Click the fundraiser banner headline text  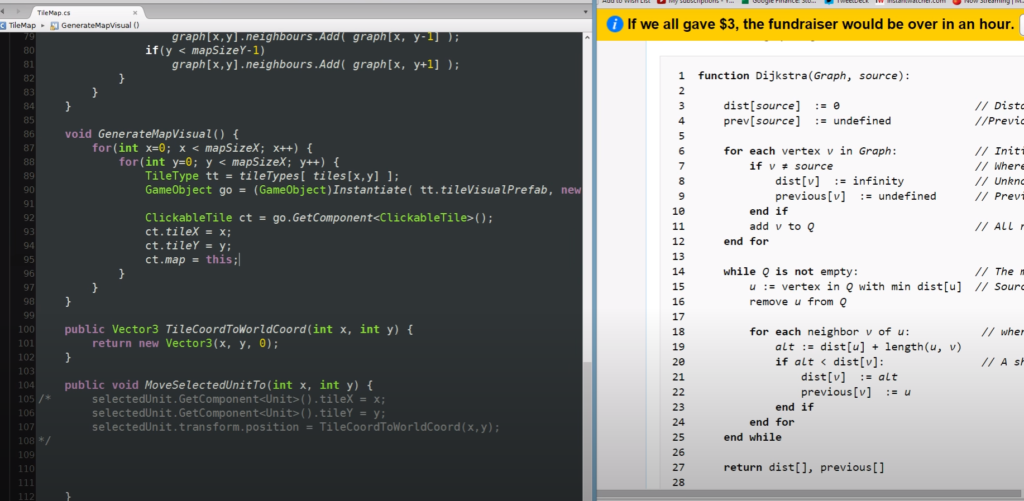[x=820, y=24]
